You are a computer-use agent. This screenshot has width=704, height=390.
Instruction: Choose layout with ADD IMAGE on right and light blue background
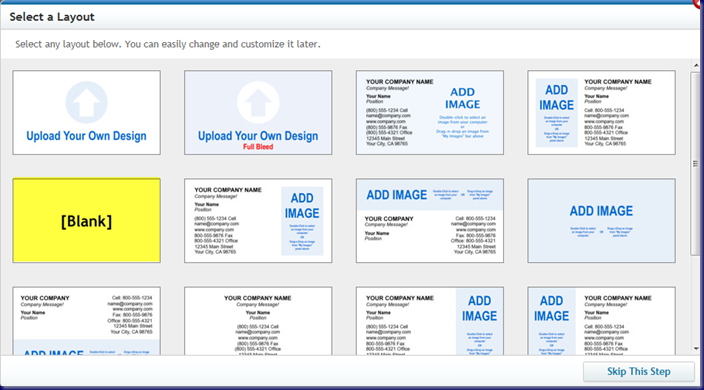point(430,113)
